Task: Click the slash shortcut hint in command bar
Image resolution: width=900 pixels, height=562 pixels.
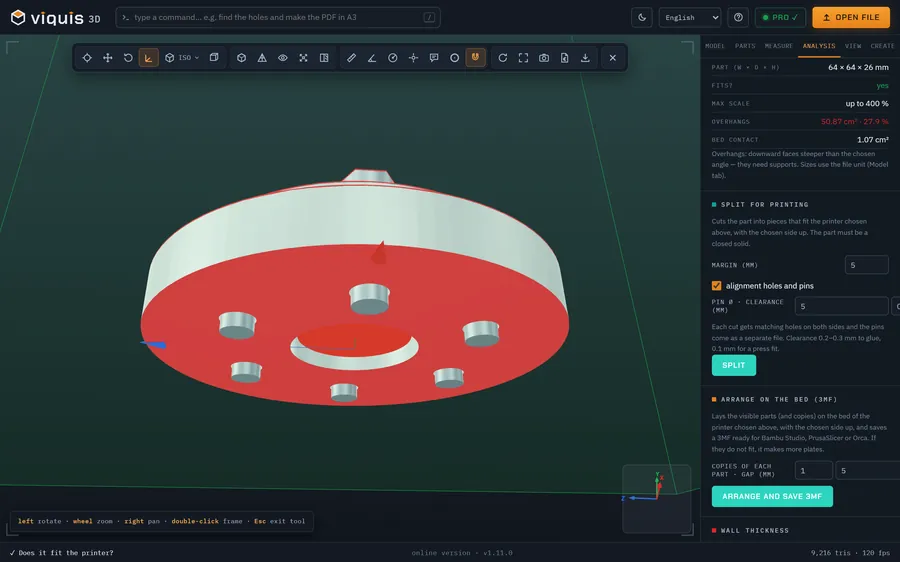Action: pyautogui.click(x=429, y=17)
